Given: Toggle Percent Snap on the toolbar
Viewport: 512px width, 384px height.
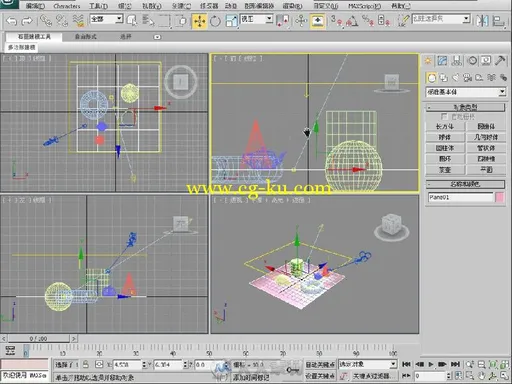Looking at the screenshot, I should pyautogui.click(x=368, y=21).
